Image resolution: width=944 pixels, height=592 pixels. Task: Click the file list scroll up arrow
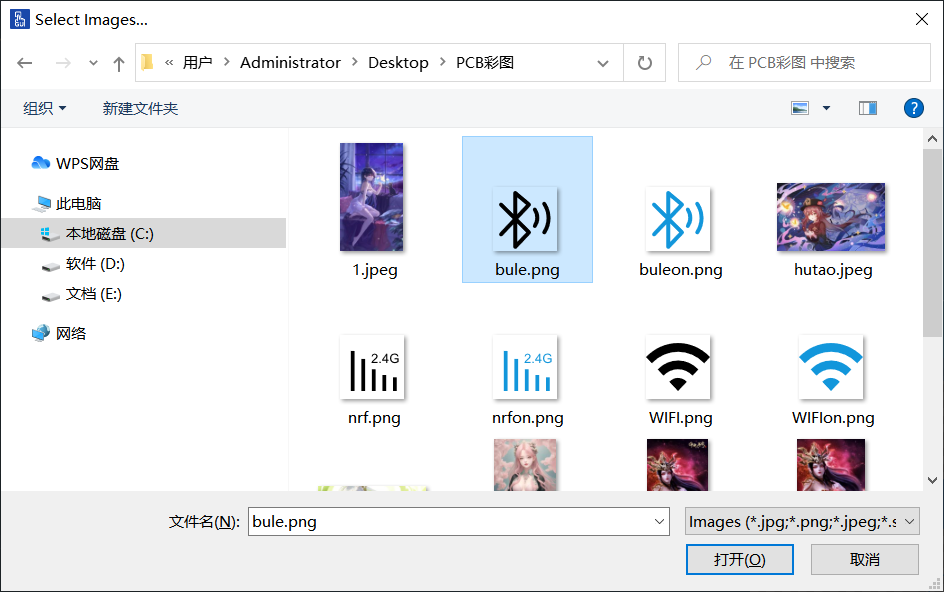point(933,139)
